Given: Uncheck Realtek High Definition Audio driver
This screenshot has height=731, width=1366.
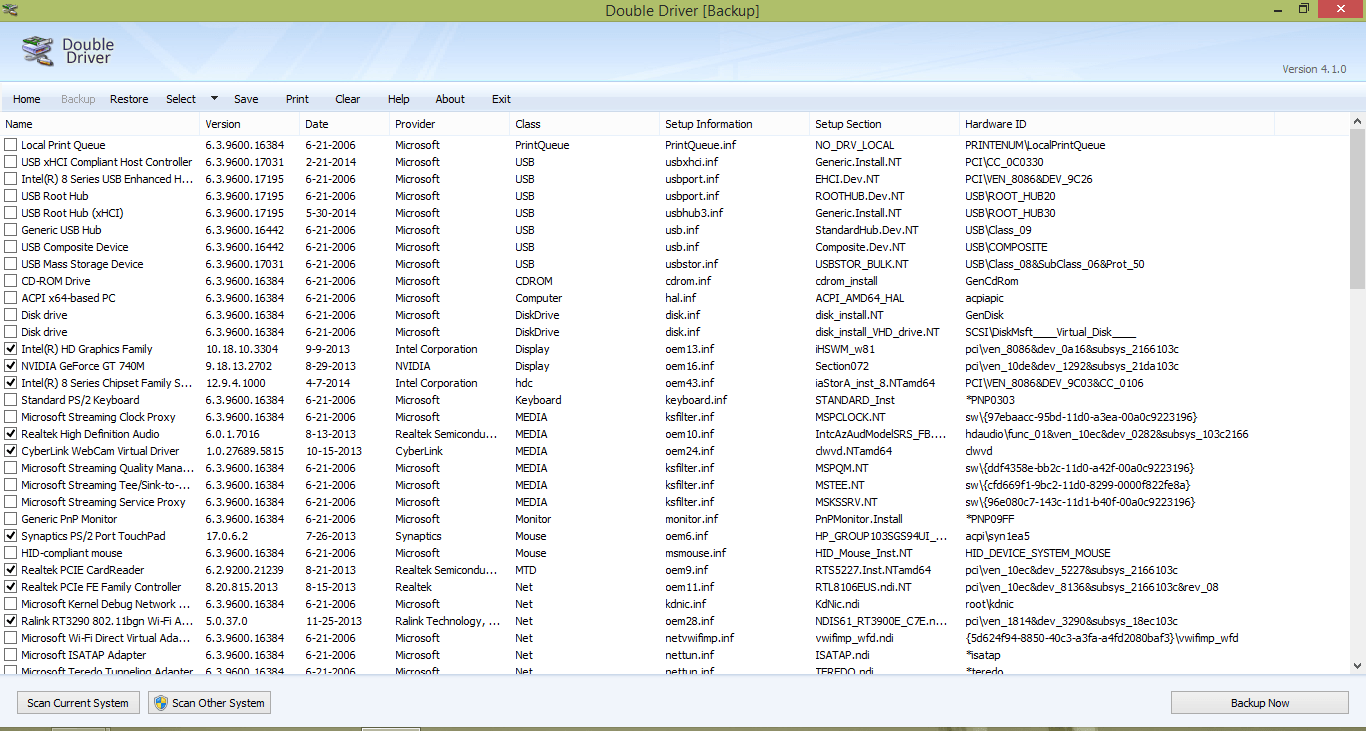Looking at the screenshot, I should coord(11,434).
